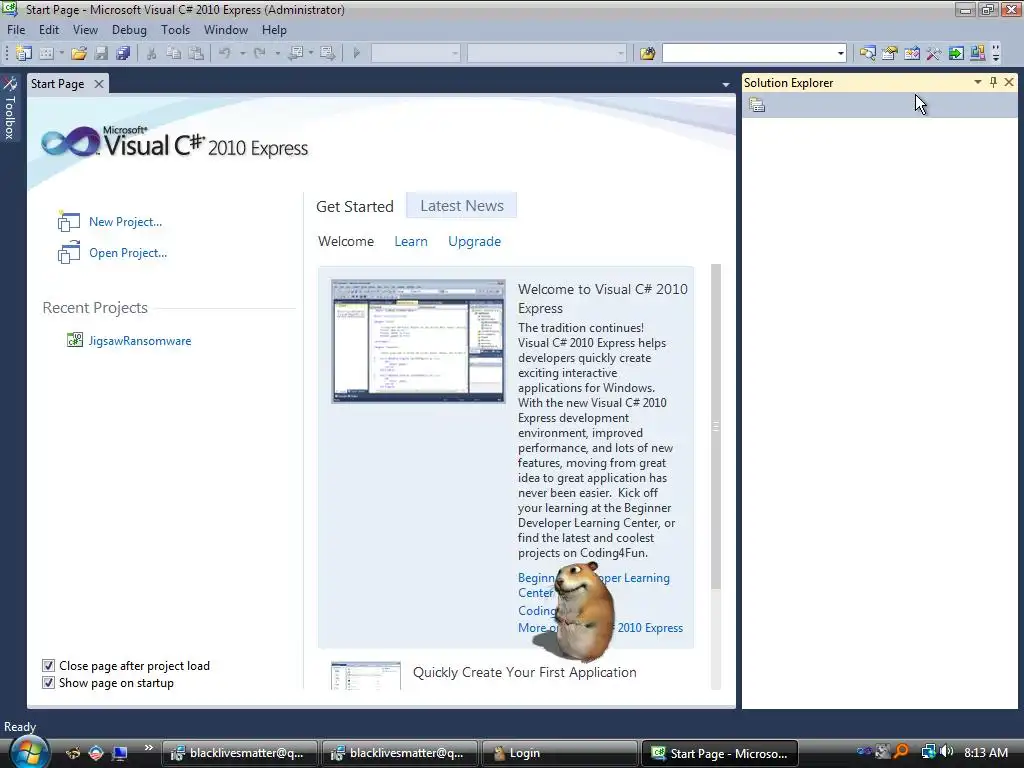The image size is (1024, 768).
Task: Click the Navigate Forward icon
Action: pos(328,53)
